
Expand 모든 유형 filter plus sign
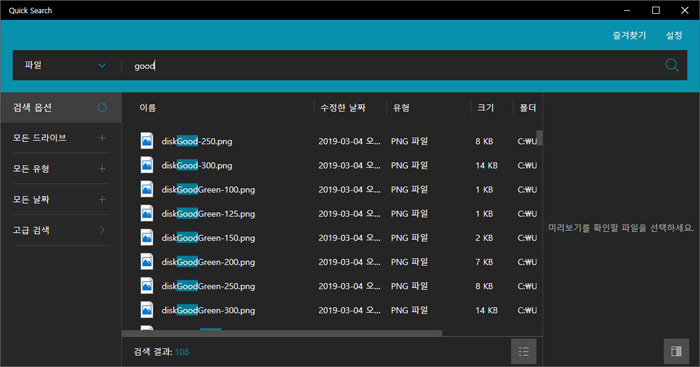[x=102, y=169]
